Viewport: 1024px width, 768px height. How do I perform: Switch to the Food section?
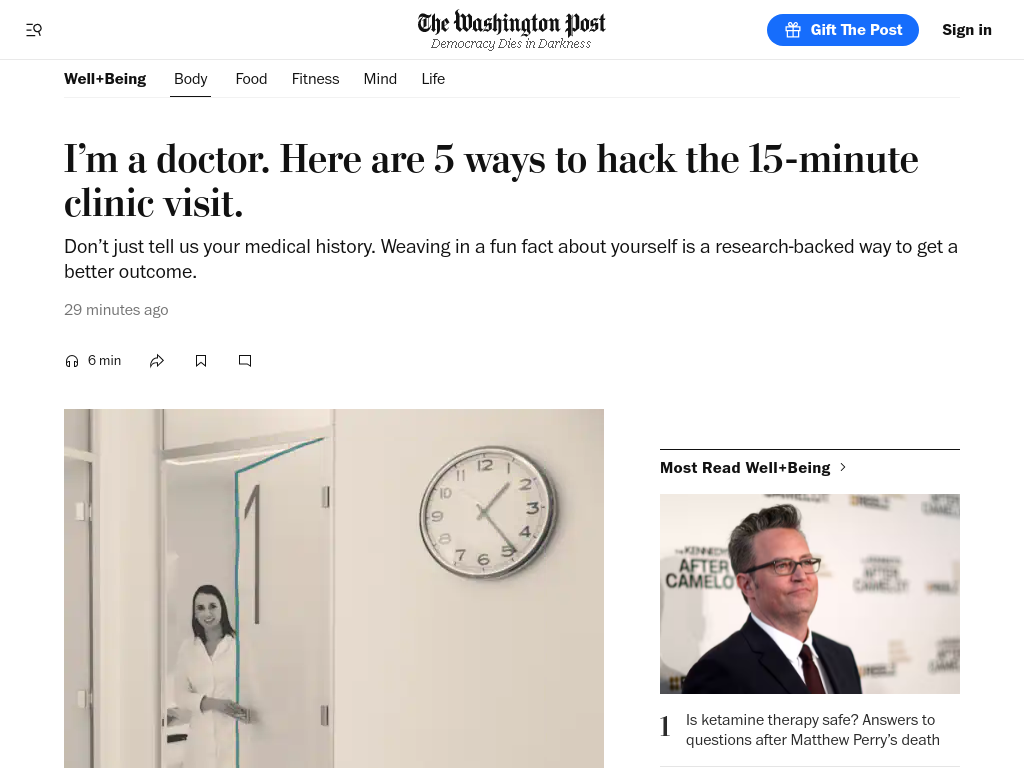click(x=251, y=79)
